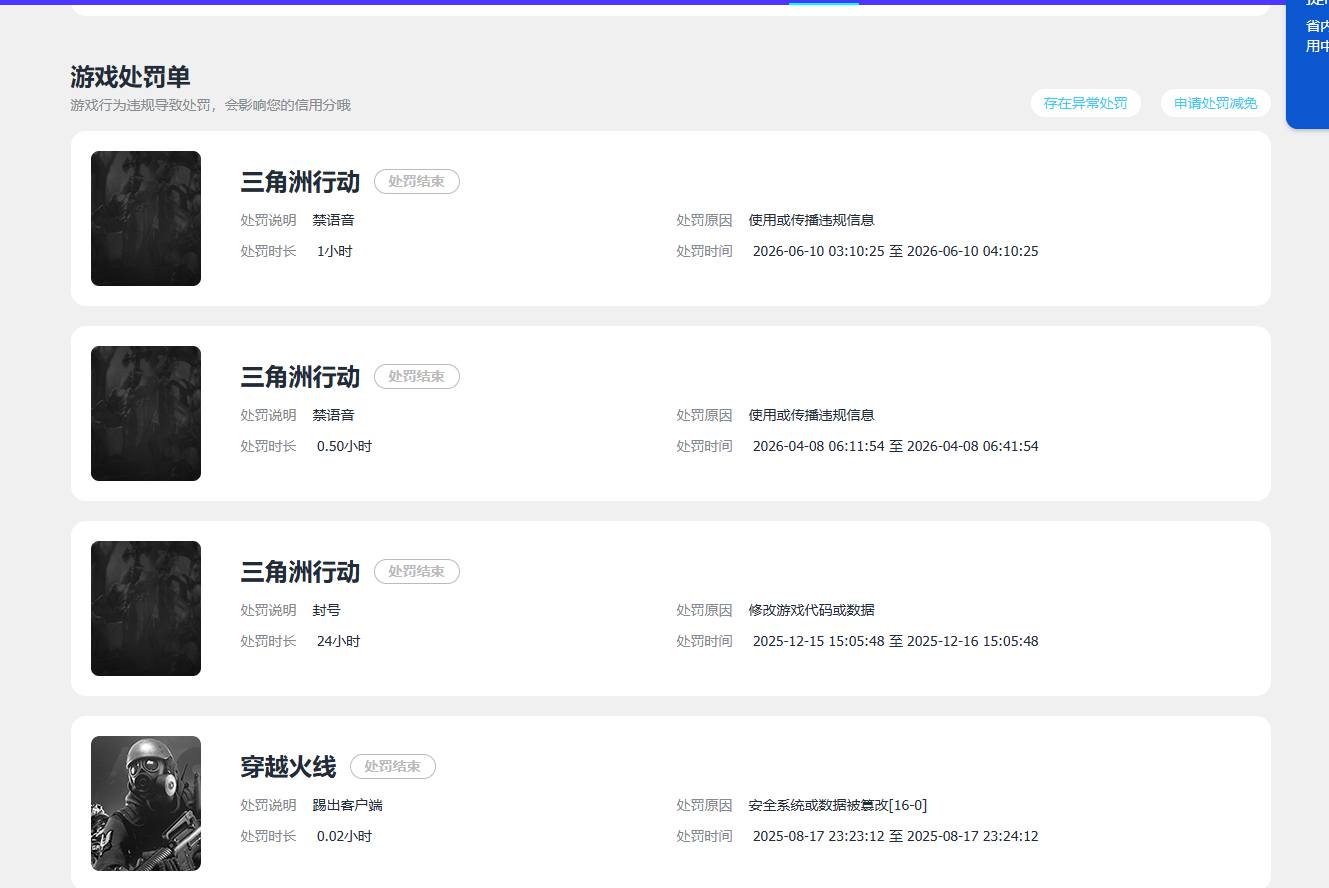1329x888 pixels.
Task: Click the subtitle 游戏行为违规导致处罚，会影响您的信用分哦
Action: pos(210,105)
